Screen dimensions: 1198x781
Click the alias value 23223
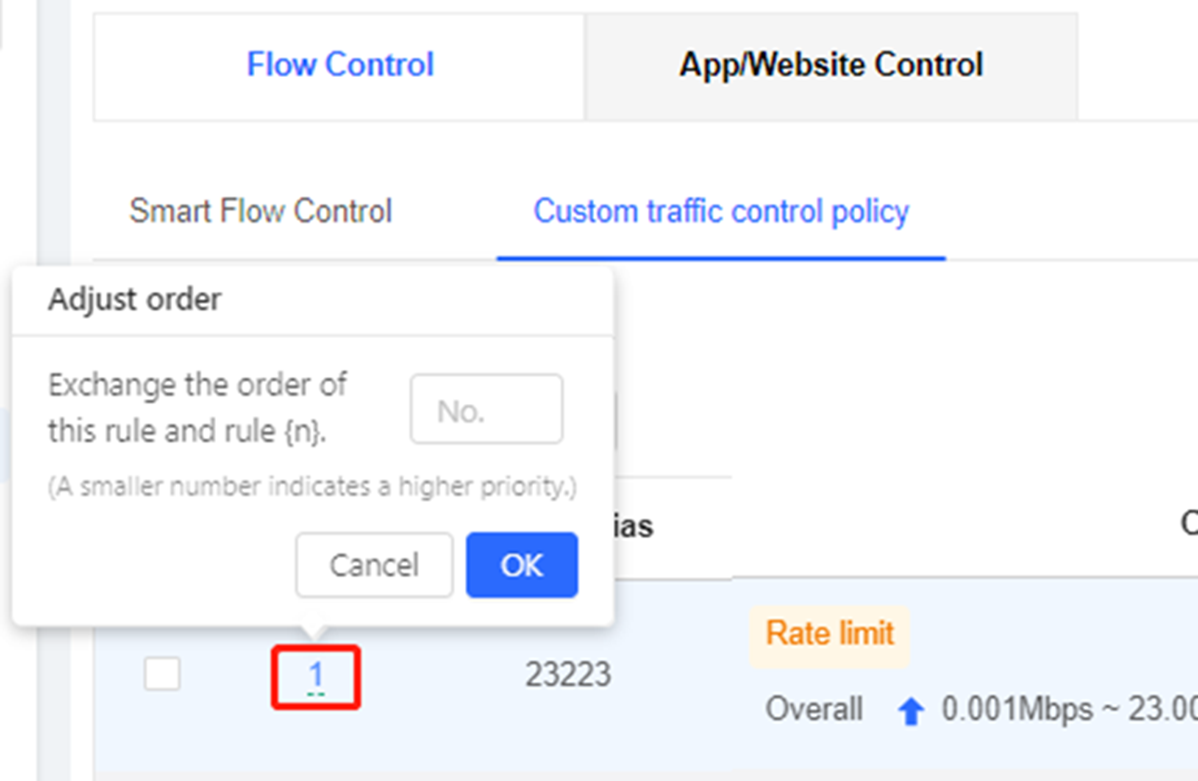[567, 675]
